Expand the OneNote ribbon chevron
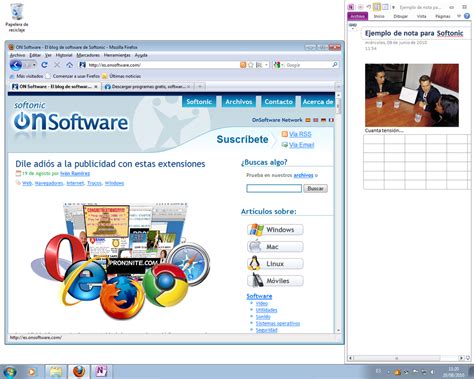Viewport: 474px width, 379px height. click(459, 16)
